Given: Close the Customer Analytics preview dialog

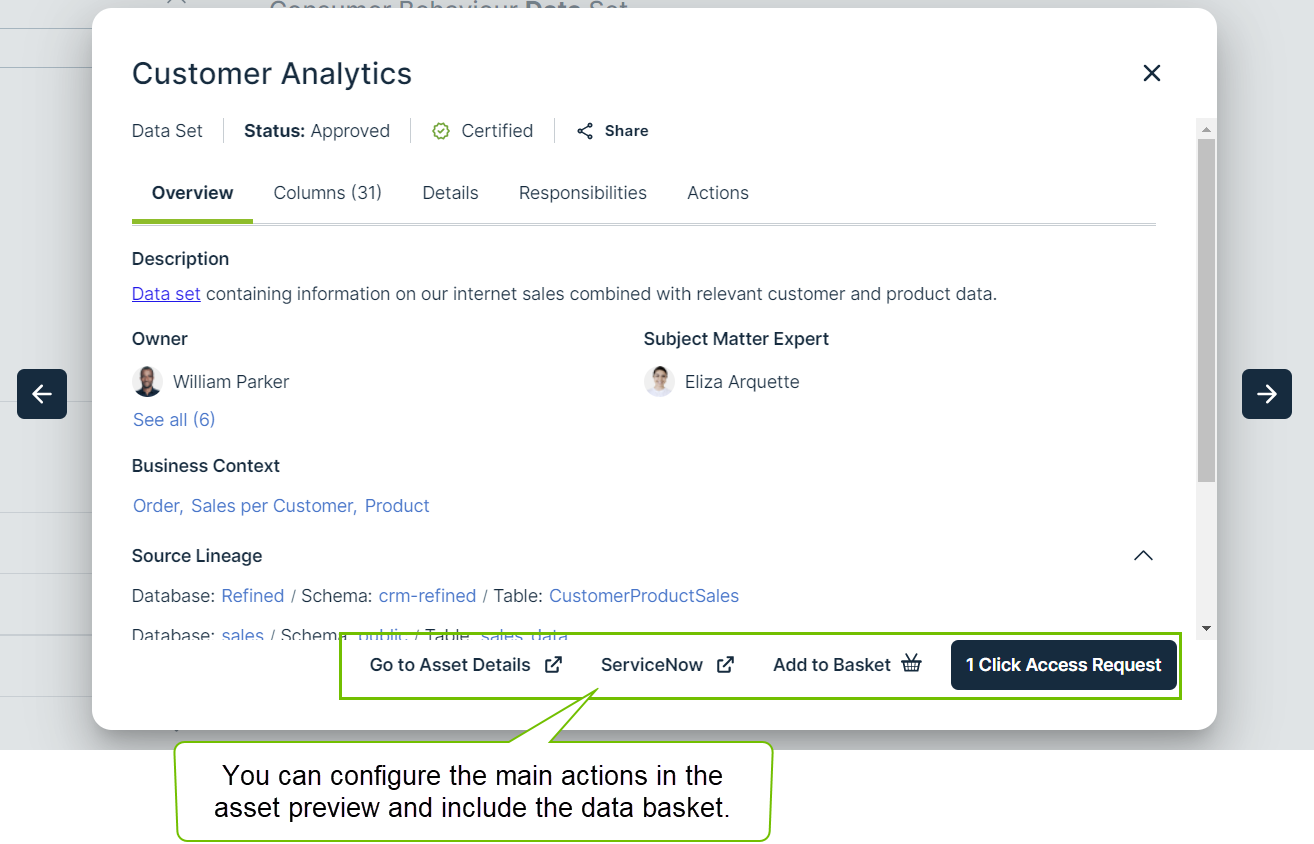Looking at the screenshot, I should click(1152, 73).
